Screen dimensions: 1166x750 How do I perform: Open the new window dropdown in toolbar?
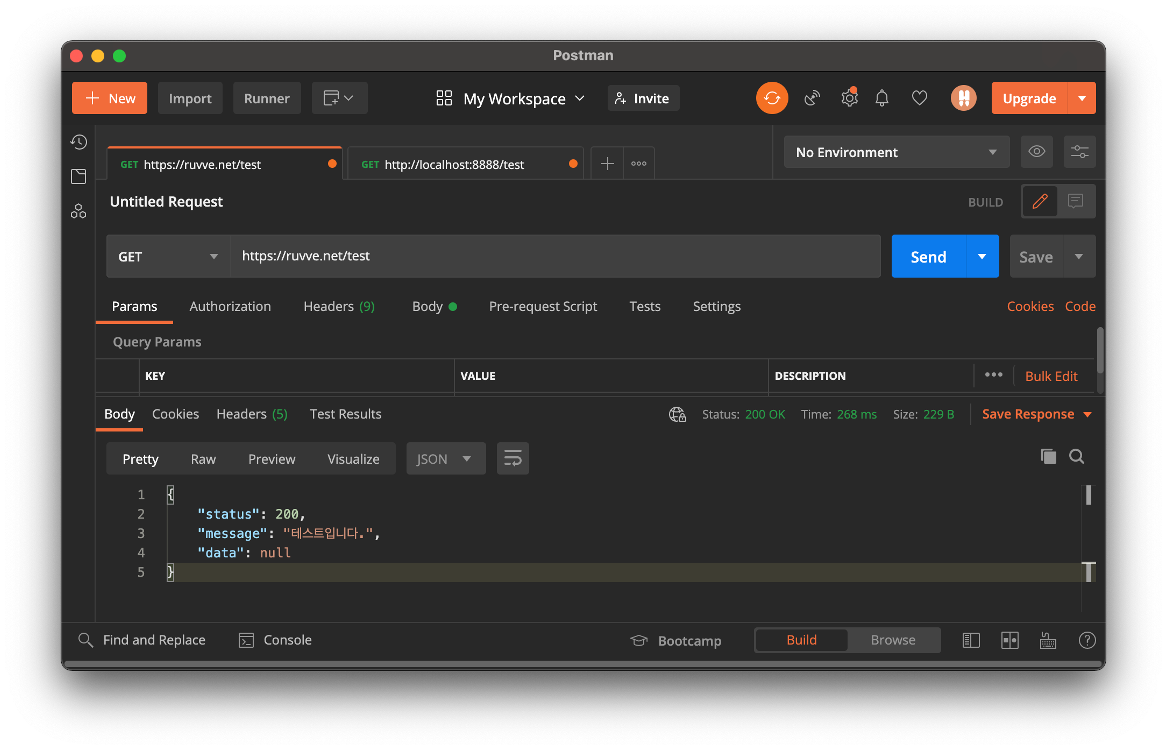[x=339, y=98]
